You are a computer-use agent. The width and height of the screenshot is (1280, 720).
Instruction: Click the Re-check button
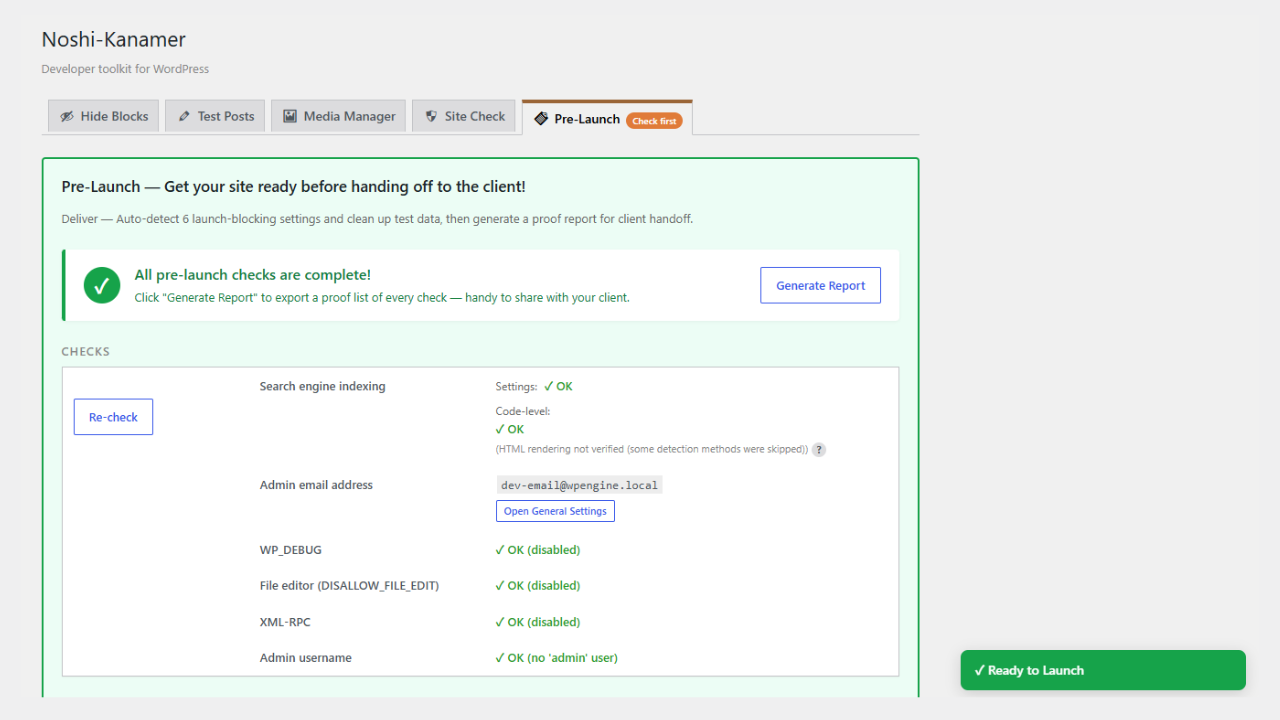(x=113, y=417)
